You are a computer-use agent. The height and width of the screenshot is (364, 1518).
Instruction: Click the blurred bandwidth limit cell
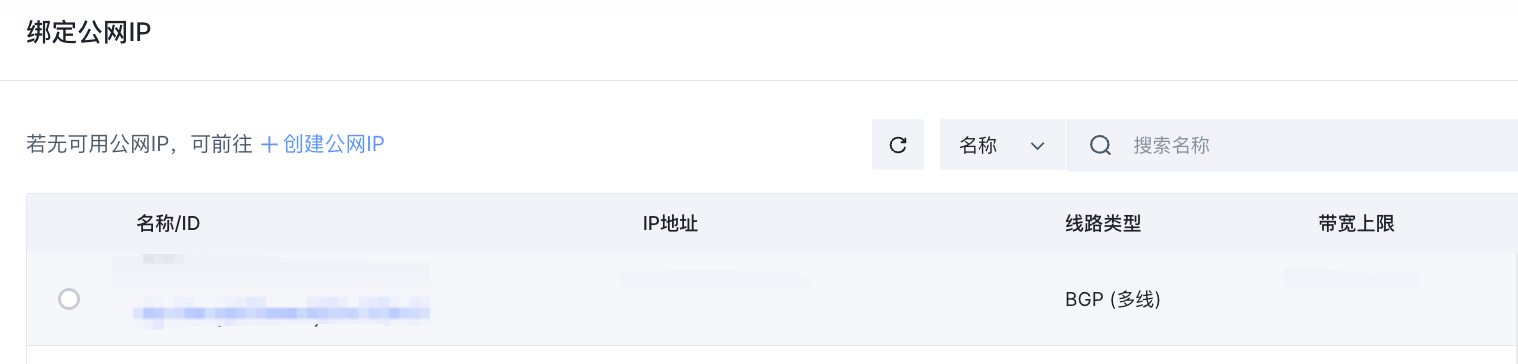1352,274
